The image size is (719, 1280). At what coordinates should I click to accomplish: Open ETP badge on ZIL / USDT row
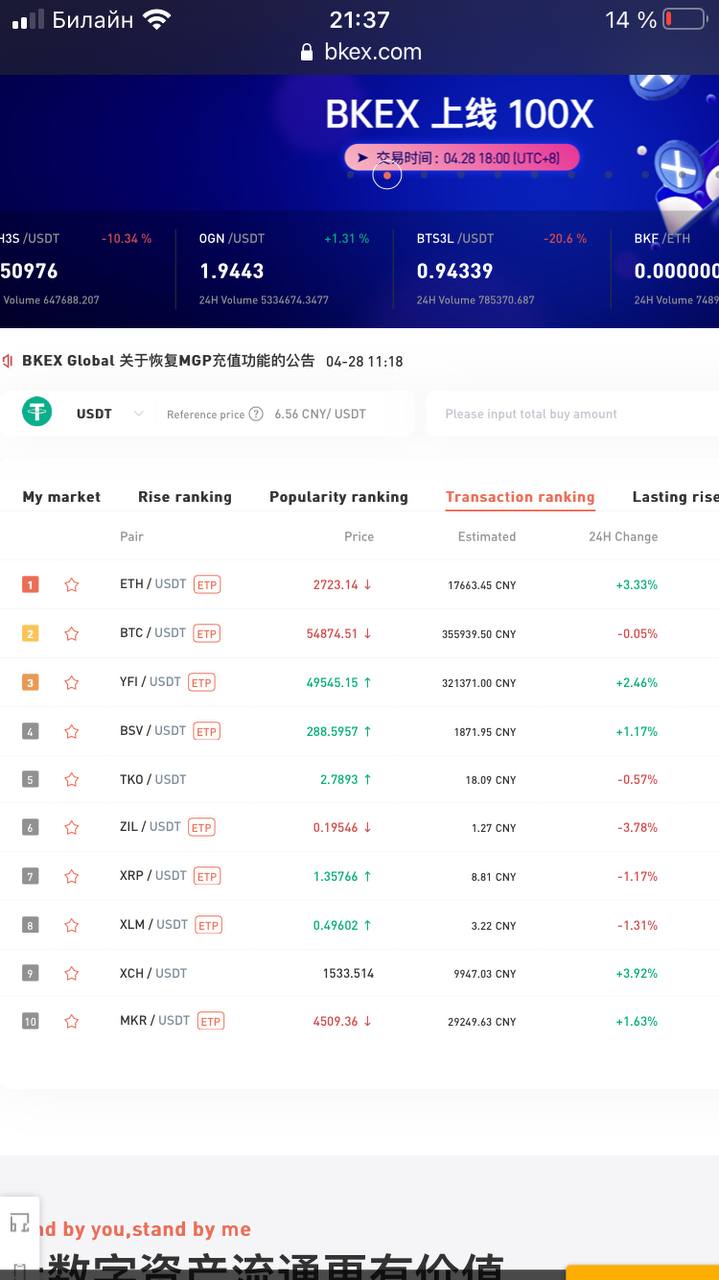[x=202, y=828]
